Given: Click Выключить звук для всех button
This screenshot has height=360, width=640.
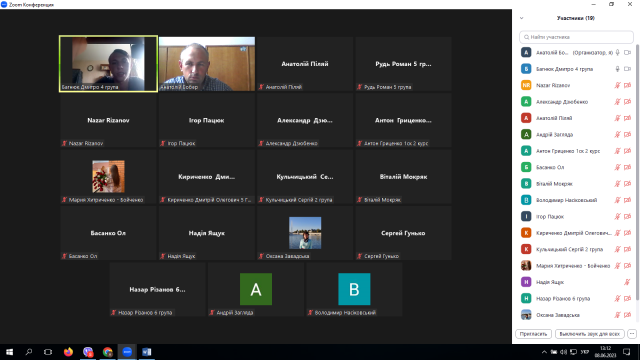Looking at the screenshot, I should (589, 334).
